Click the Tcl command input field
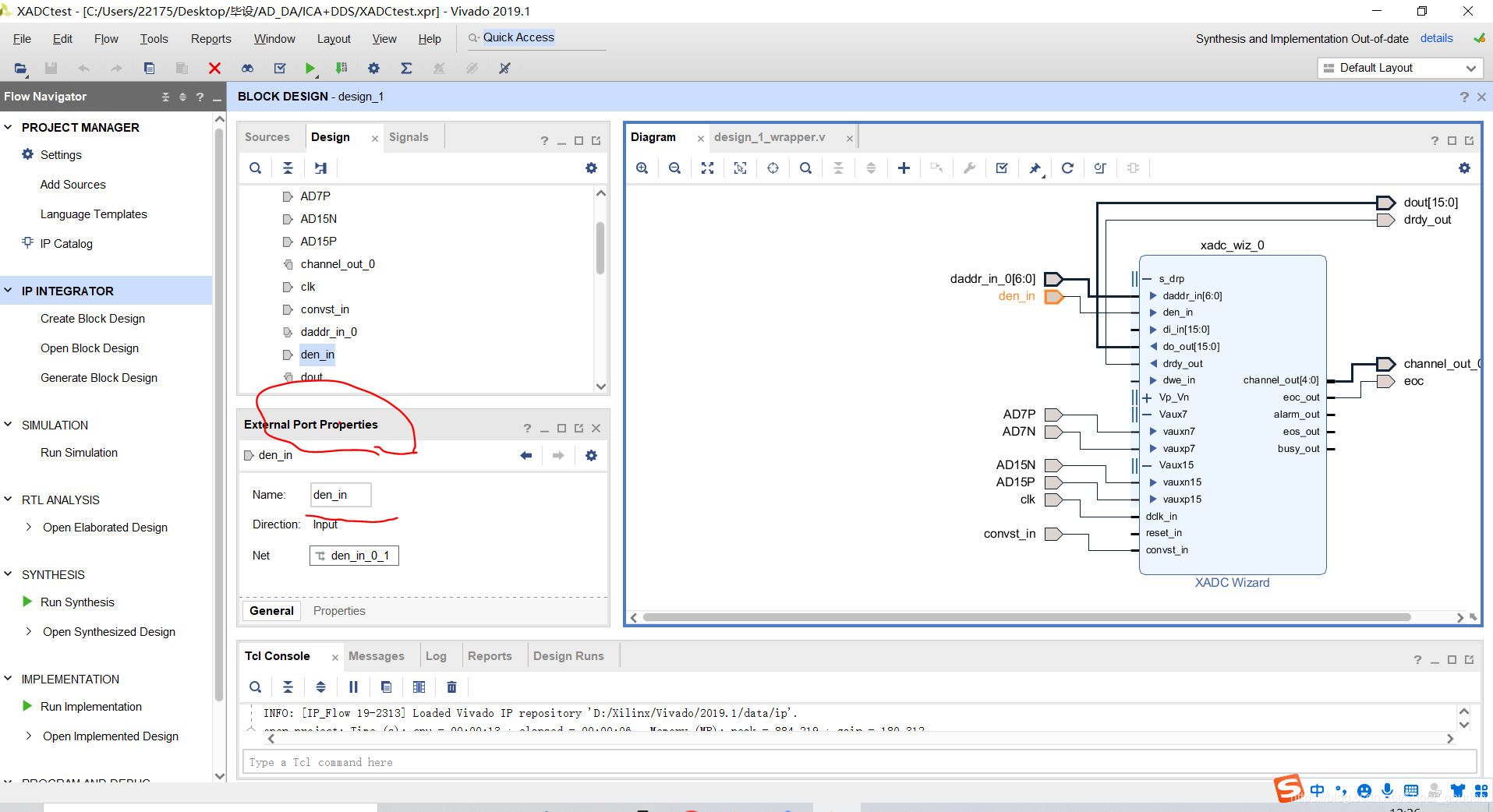The height and width of the screenshot is (812, 1493). click(x=860, y=762)
